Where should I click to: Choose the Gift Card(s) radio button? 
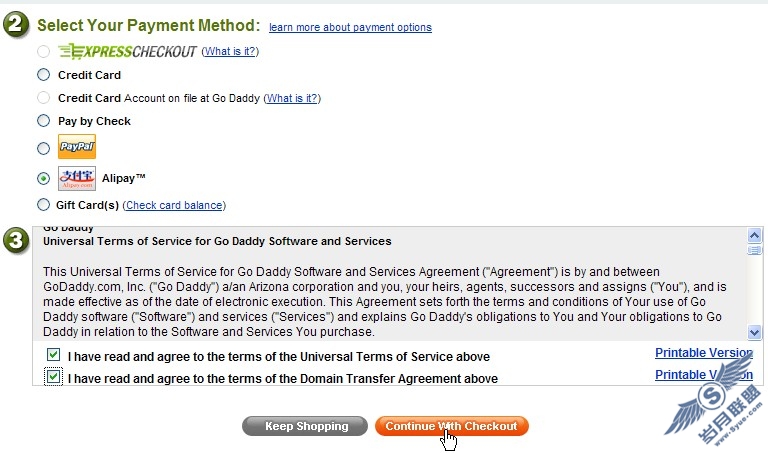coord(43,205)
